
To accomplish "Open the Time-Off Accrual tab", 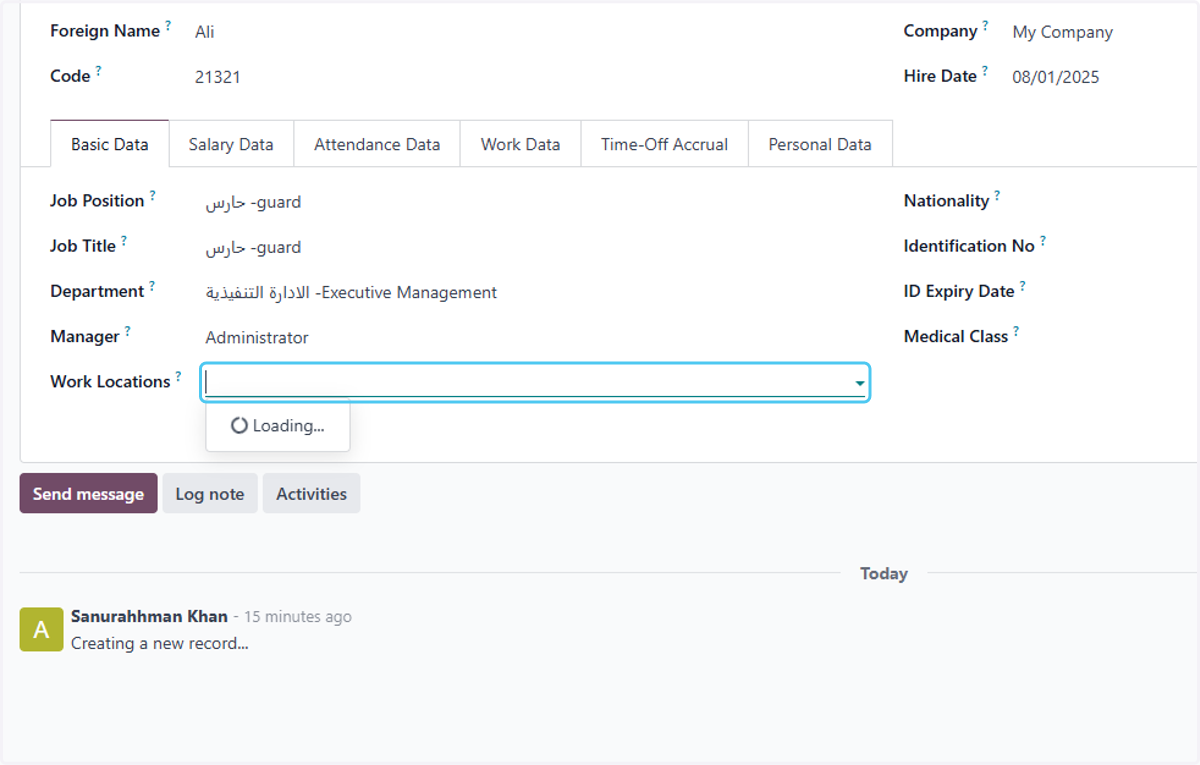I will pos(664,144).
